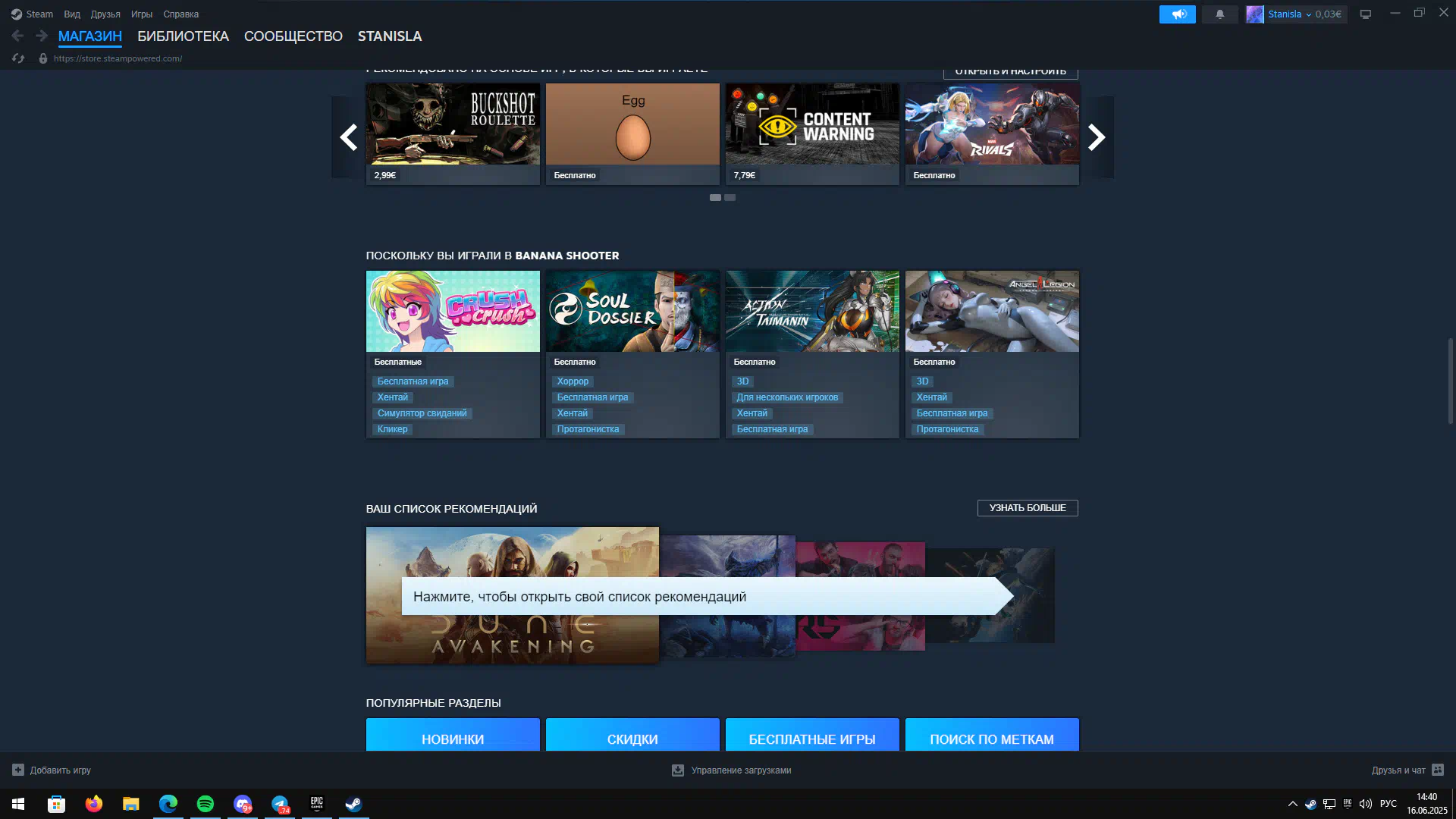Click the padlock icon beside the URL

43,58
